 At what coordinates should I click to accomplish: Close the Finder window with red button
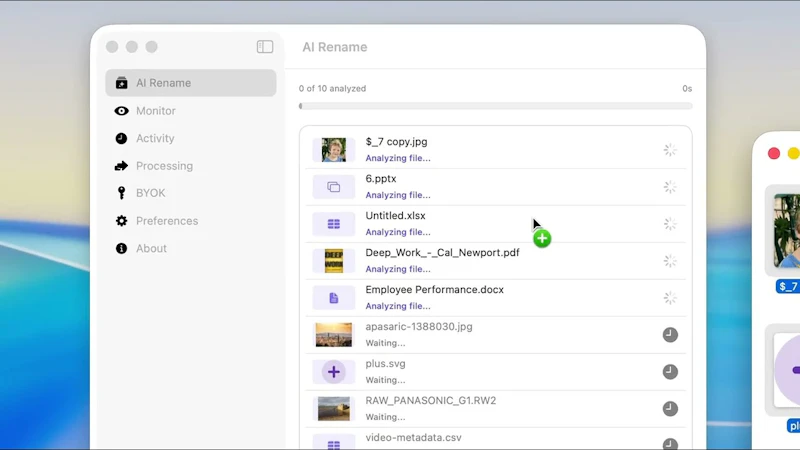(x=774, y=154)
